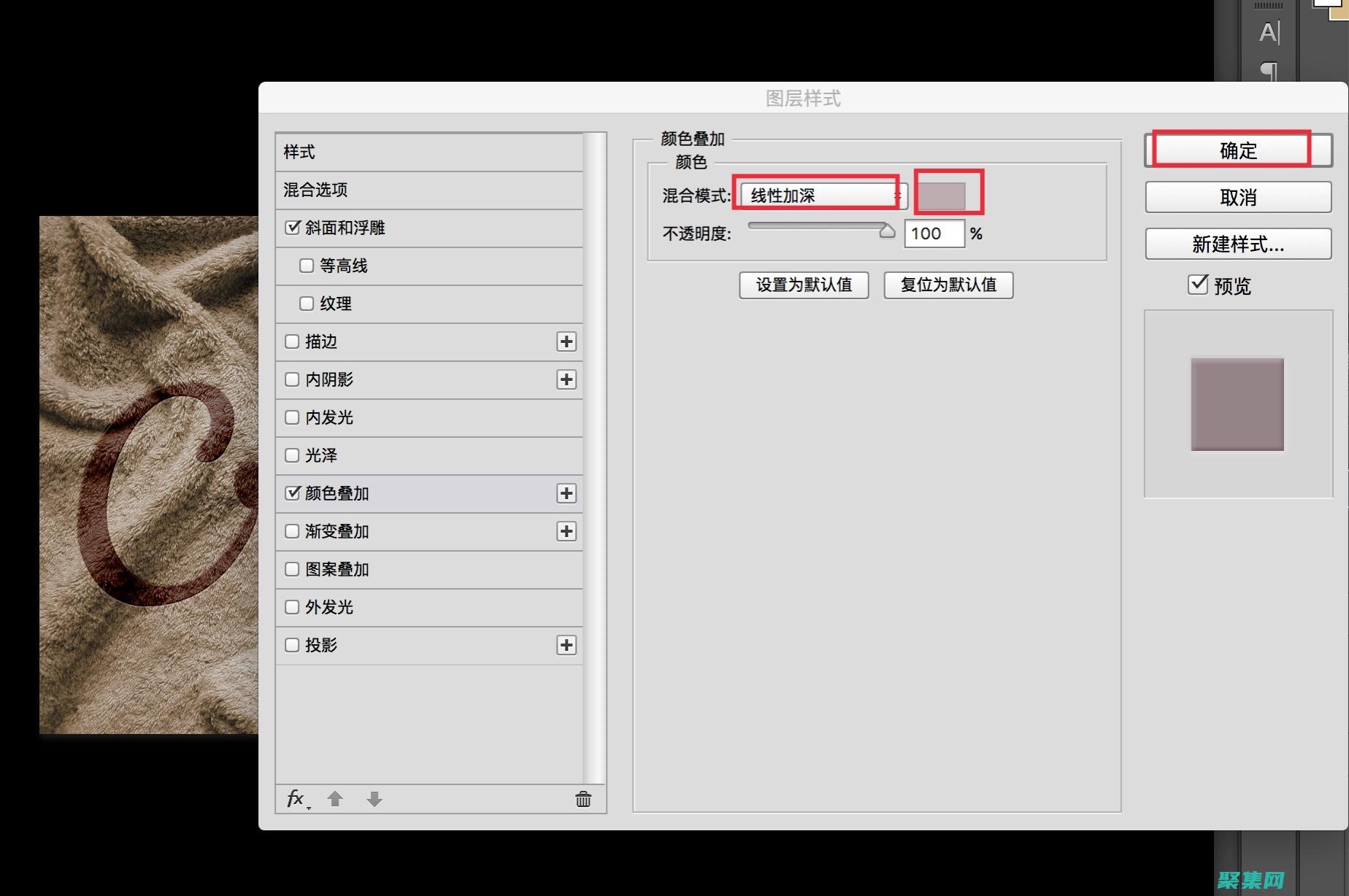Open the 混合模式 blend mode dropdown
Image resolution: width=1349 pixels, height=896 pixels.
(818, 195)
